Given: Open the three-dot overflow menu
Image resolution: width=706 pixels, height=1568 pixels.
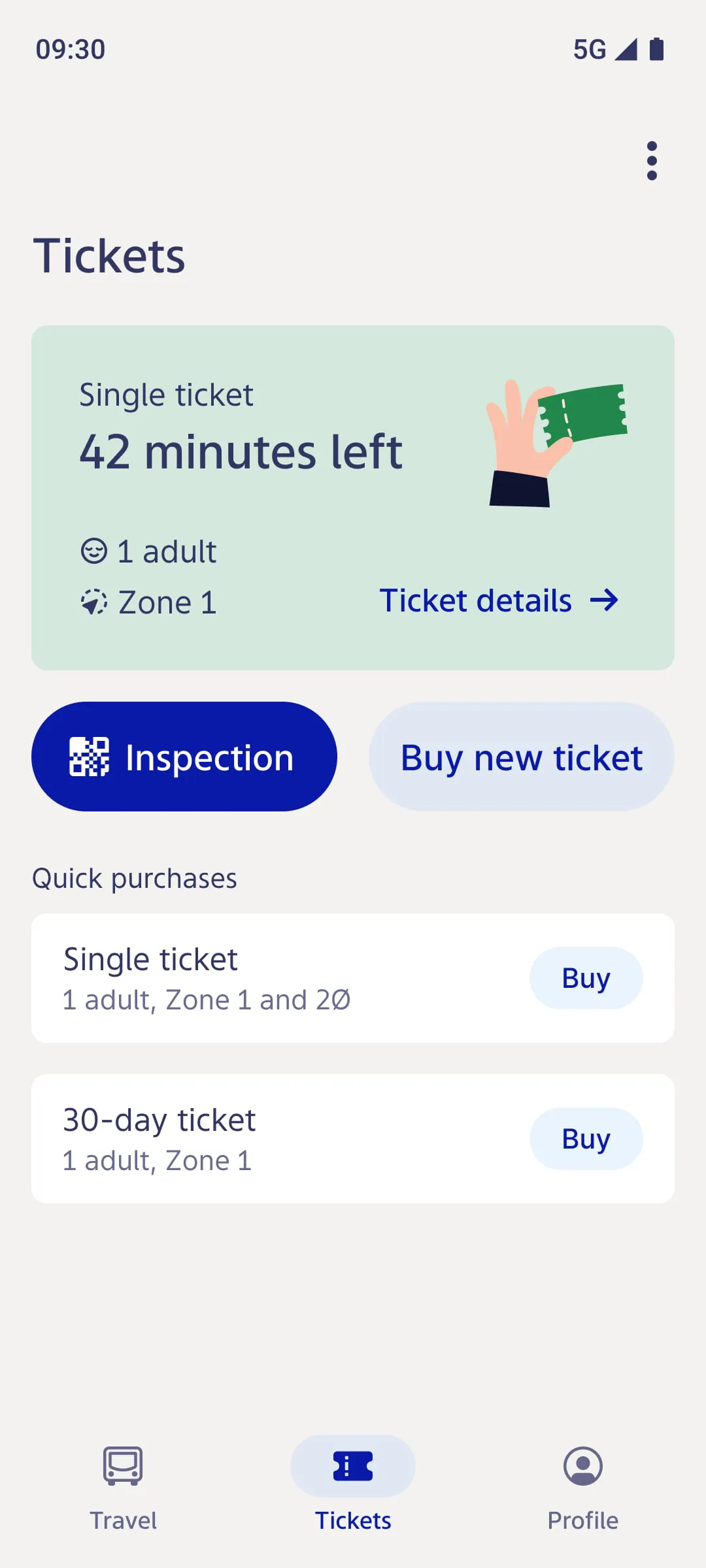Looking at the screenshot, I should 651,161.
